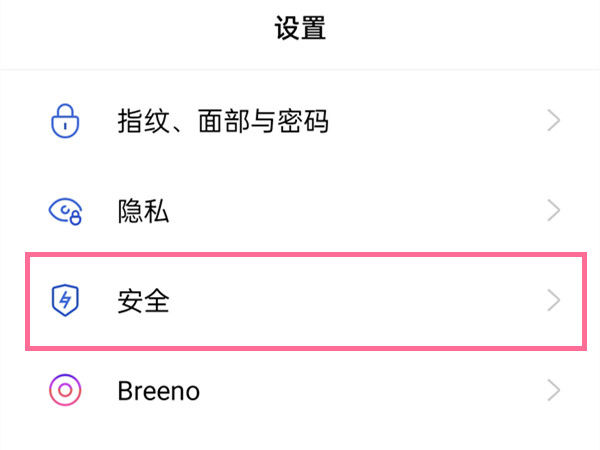This screenshot has height=450, width=600.
Task: Expand the 隐私 chevron arrow
Action: click(x=555, y=211)
